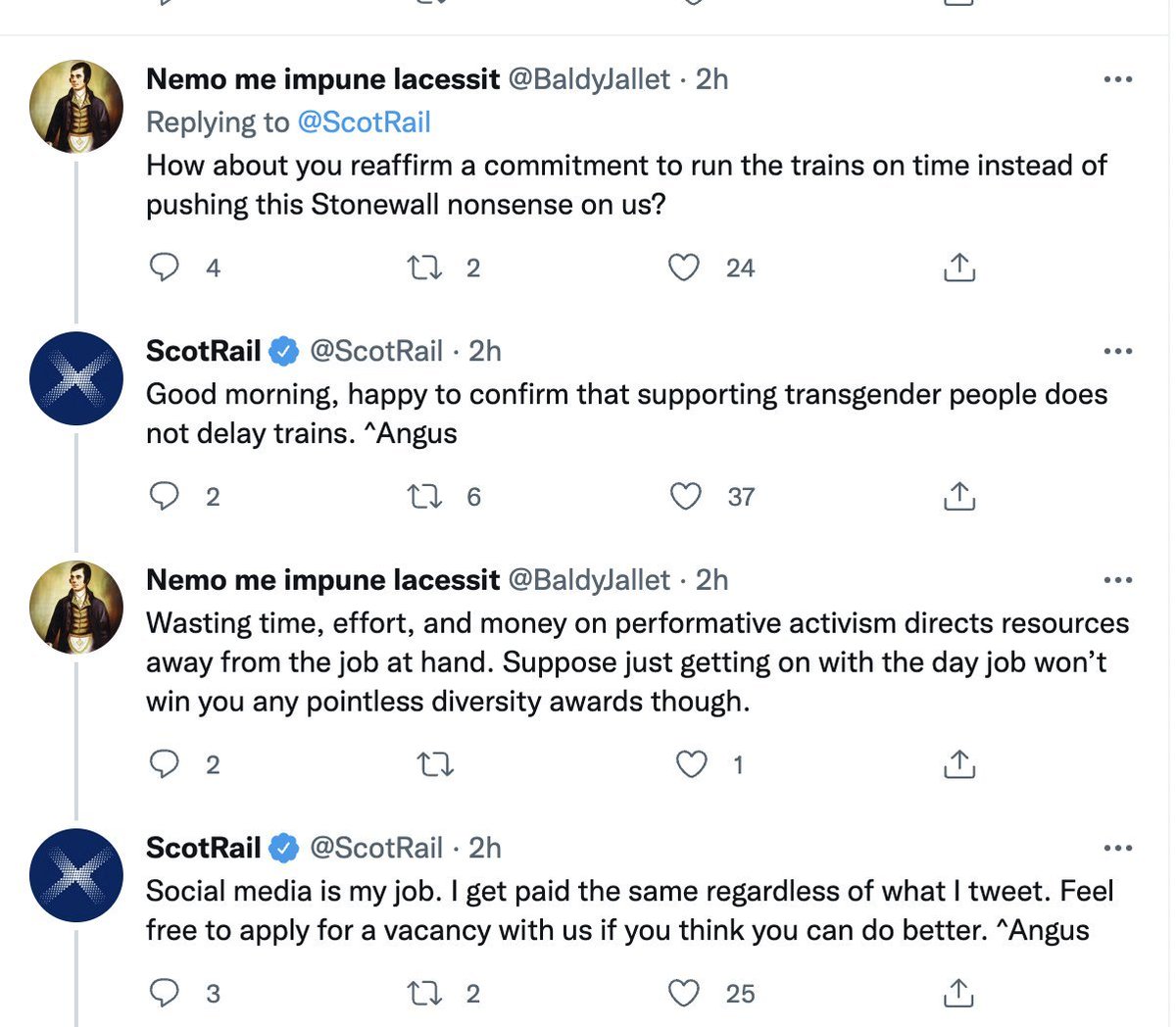
Task: Share the performative activism tweet
Action: [958, 764]
